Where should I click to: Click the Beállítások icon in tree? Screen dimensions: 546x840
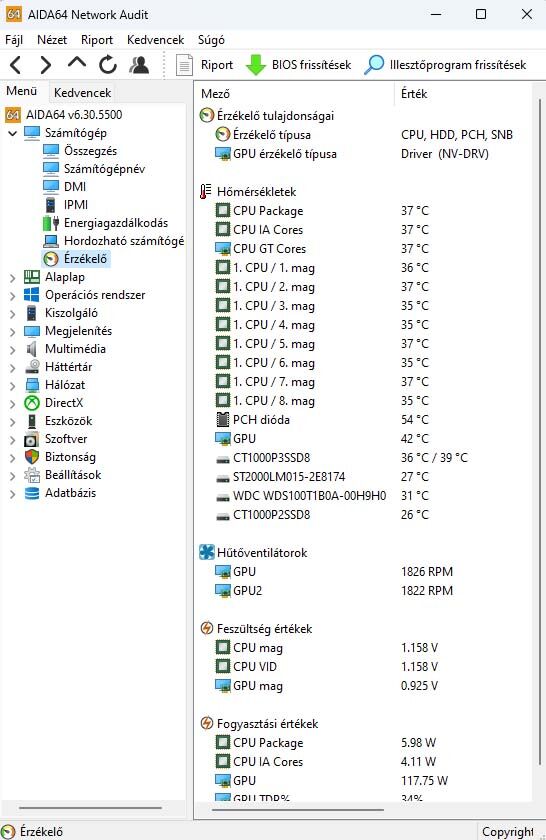point(32,475)
